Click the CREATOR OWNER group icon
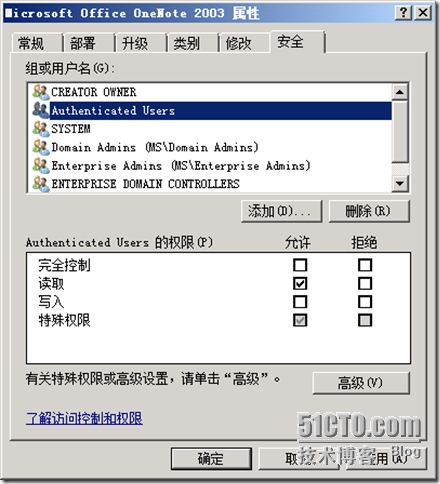Screen dimensions: 440x484 41,92
